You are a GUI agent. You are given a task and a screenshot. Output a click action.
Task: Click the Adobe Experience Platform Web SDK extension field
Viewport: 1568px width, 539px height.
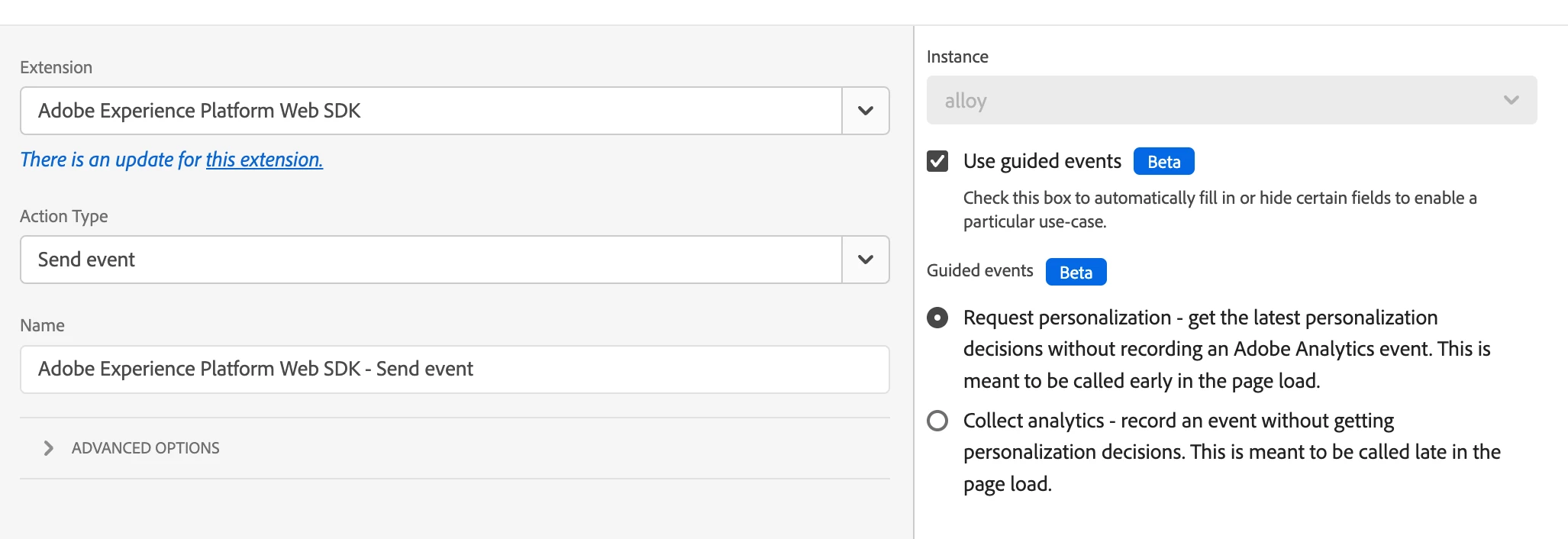pyautogui.click(x=431, y=111)
